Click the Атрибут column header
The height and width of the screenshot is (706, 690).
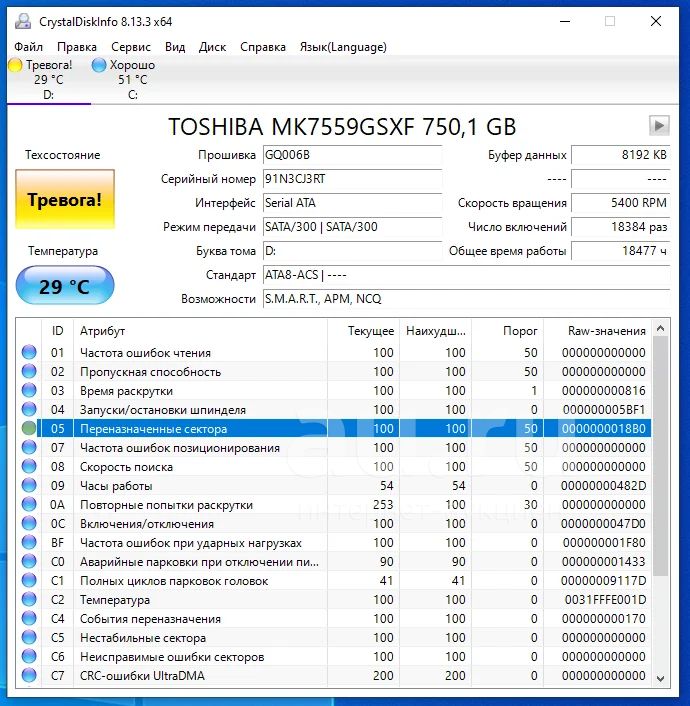[x=200, y=331]
